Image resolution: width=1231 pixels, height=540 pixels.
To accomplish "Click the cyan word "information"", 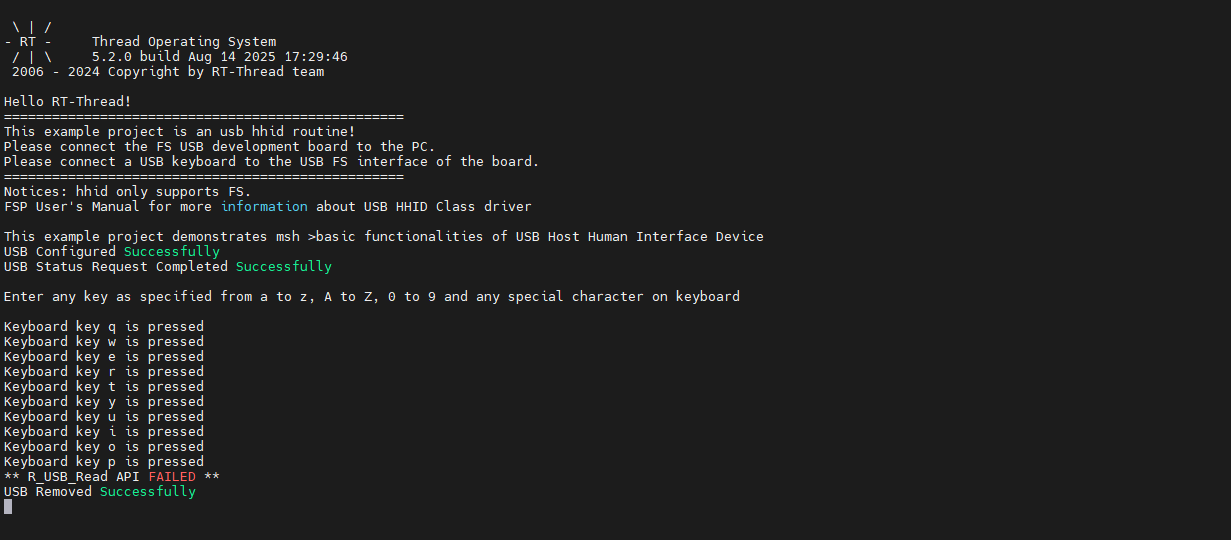I will [x=264, y=207].
